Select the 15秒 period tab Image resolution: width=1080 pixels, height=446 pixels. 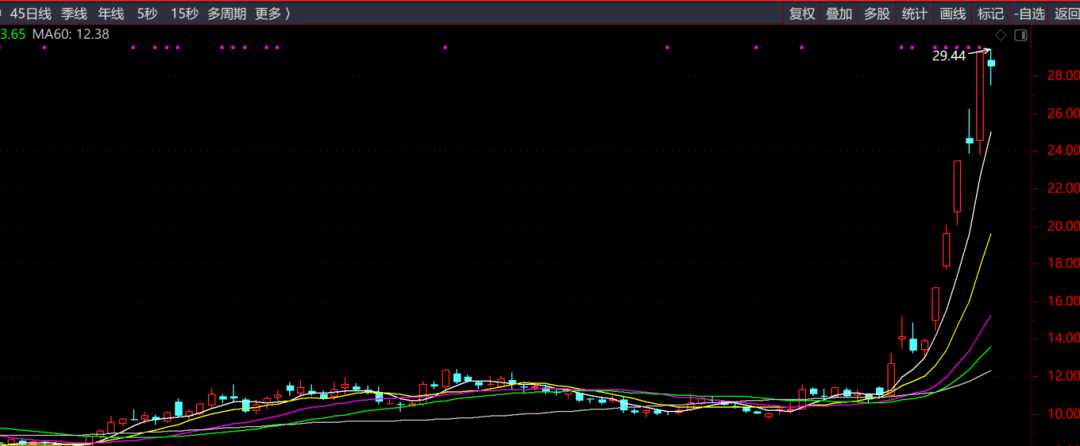(183, 13)
